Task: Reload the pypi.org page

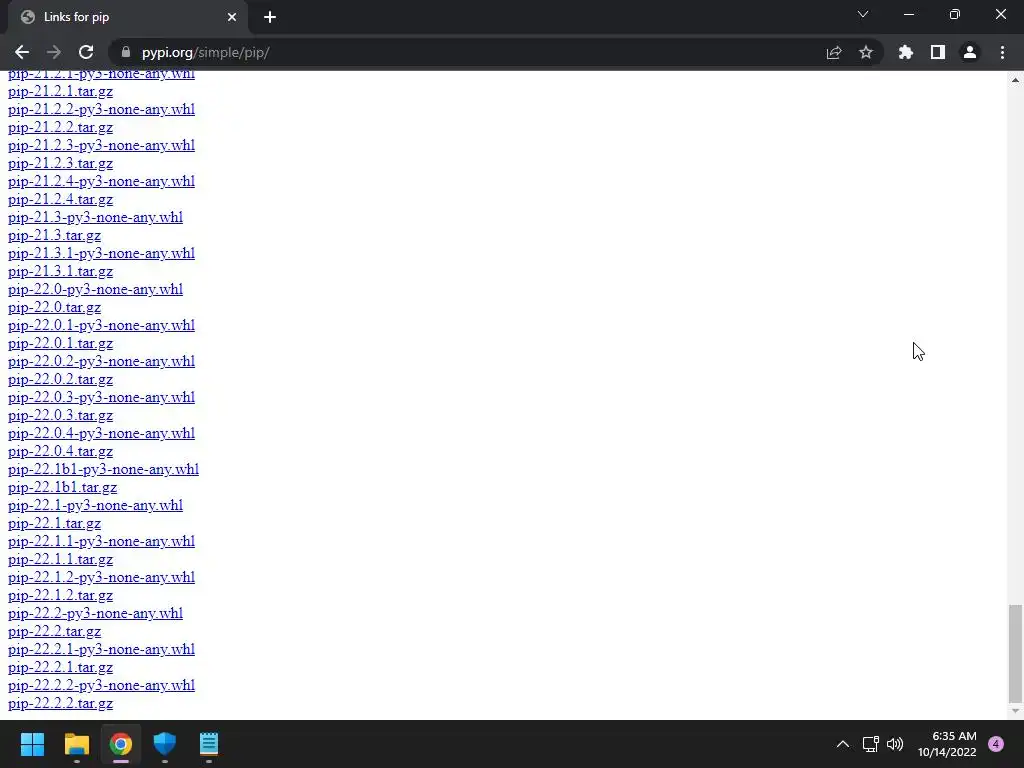Action: click(86, 52)
